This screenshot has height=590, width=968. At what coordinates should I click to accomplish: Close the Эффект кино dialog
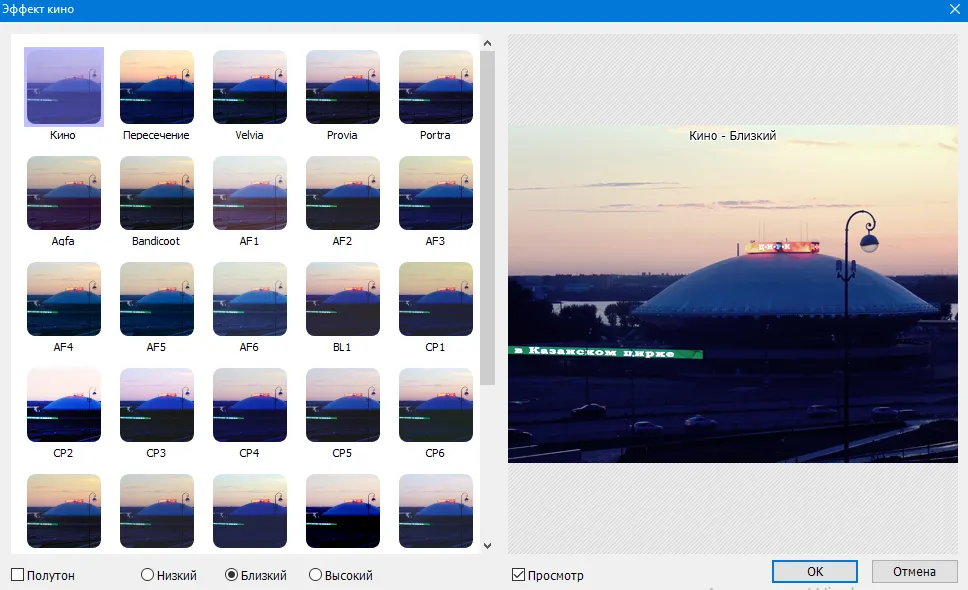[x=954, y=9]
